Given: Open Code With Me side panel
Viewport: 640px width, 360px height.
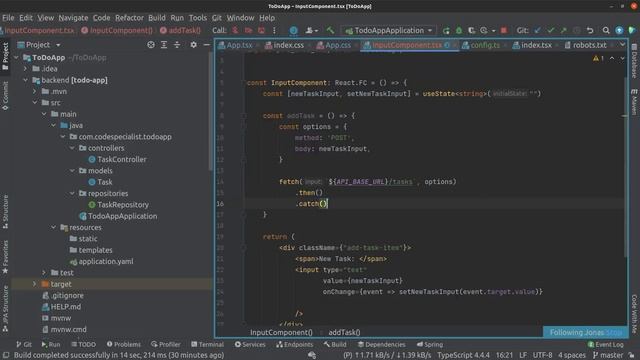Looking at the screenshot, I should pyautogui.click(x=634, y=314).
